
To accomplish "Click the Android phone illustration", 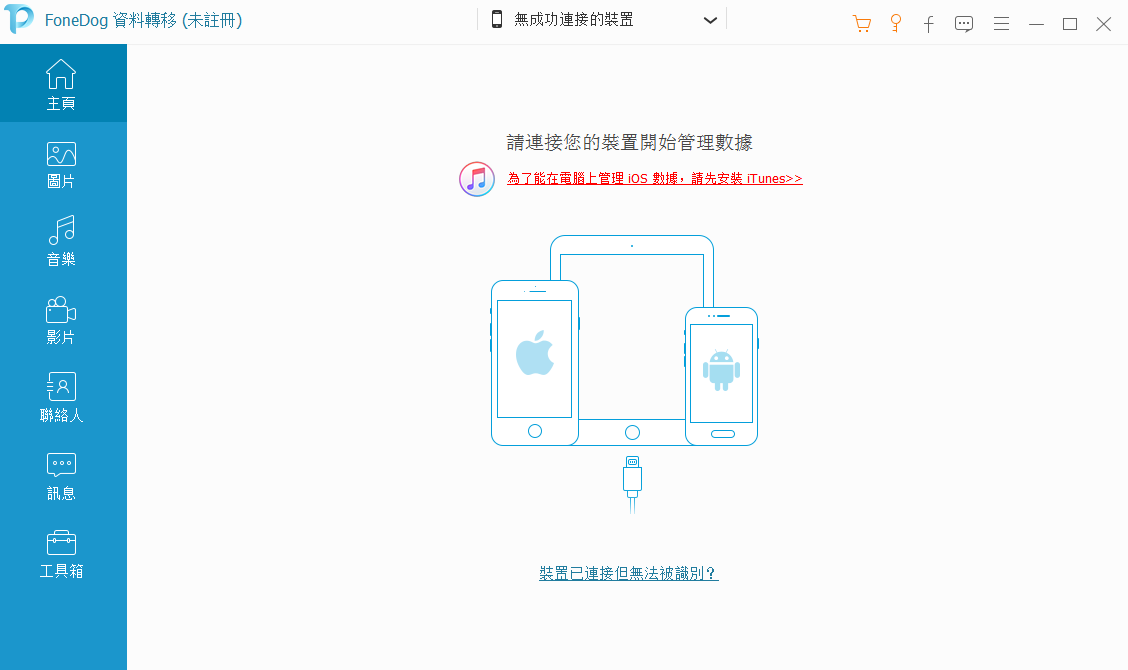I will 722,376.
